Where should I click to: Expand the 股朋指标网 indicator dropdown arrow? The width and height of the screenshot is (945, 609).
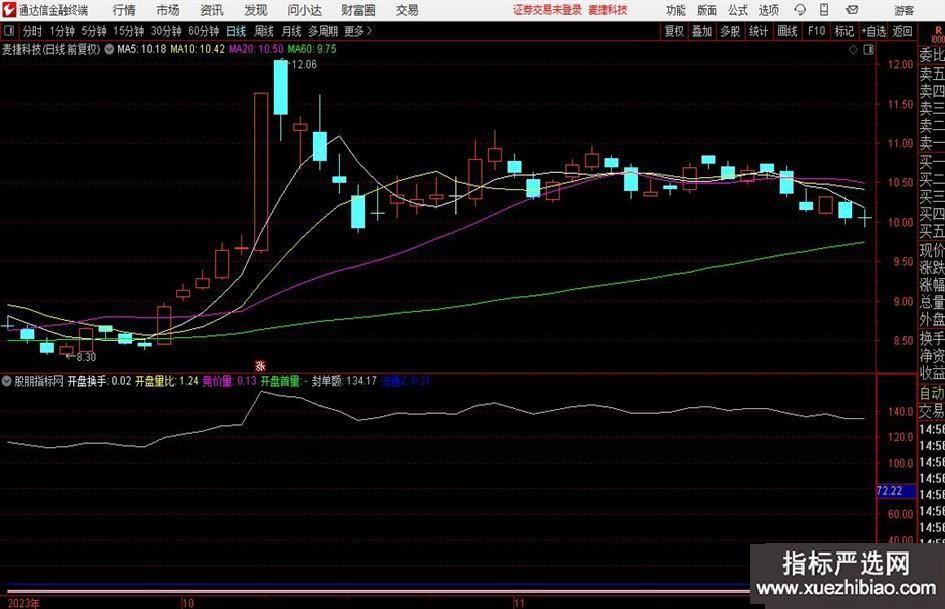[7, 381]
